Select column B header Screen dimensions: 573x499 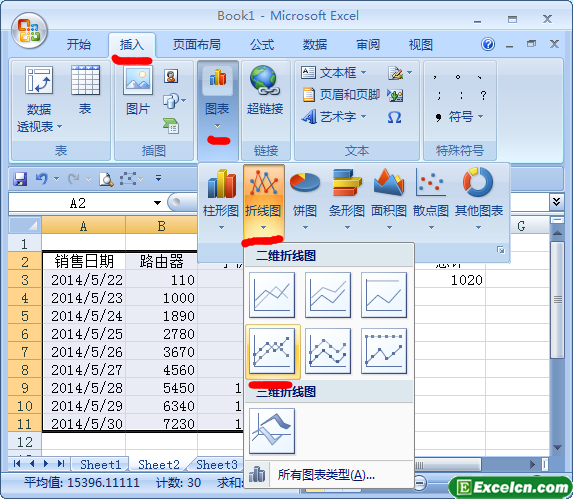click(161, 226)
